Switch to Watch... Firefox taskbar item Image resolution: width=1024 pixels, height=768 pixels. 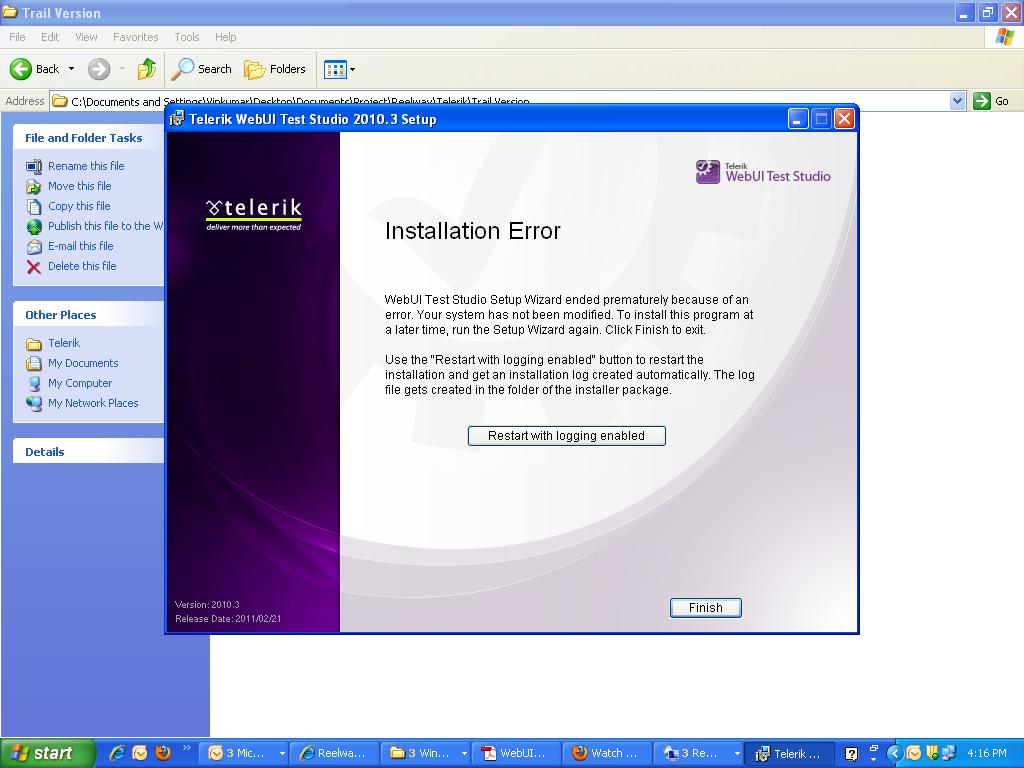tap(607, 753)
